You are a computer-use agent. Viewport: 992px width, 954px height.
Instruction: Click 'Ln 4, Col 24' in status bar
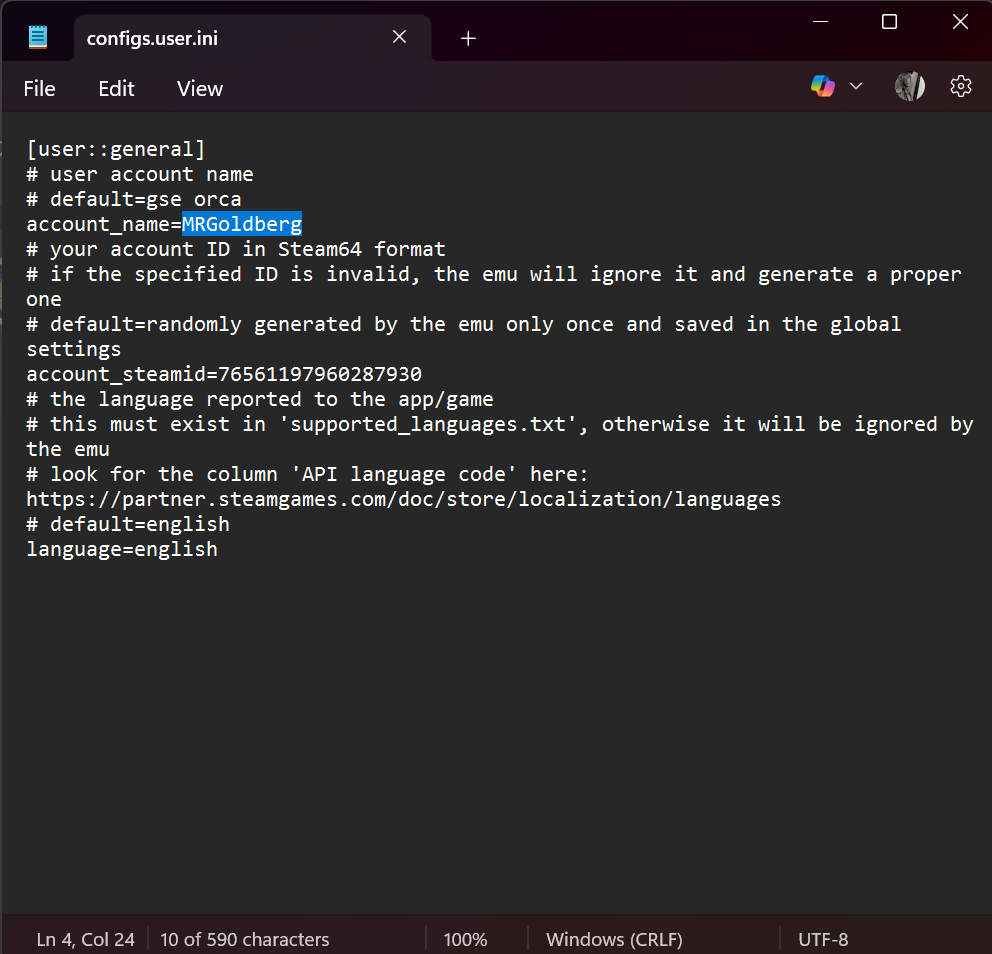(85, 939)
